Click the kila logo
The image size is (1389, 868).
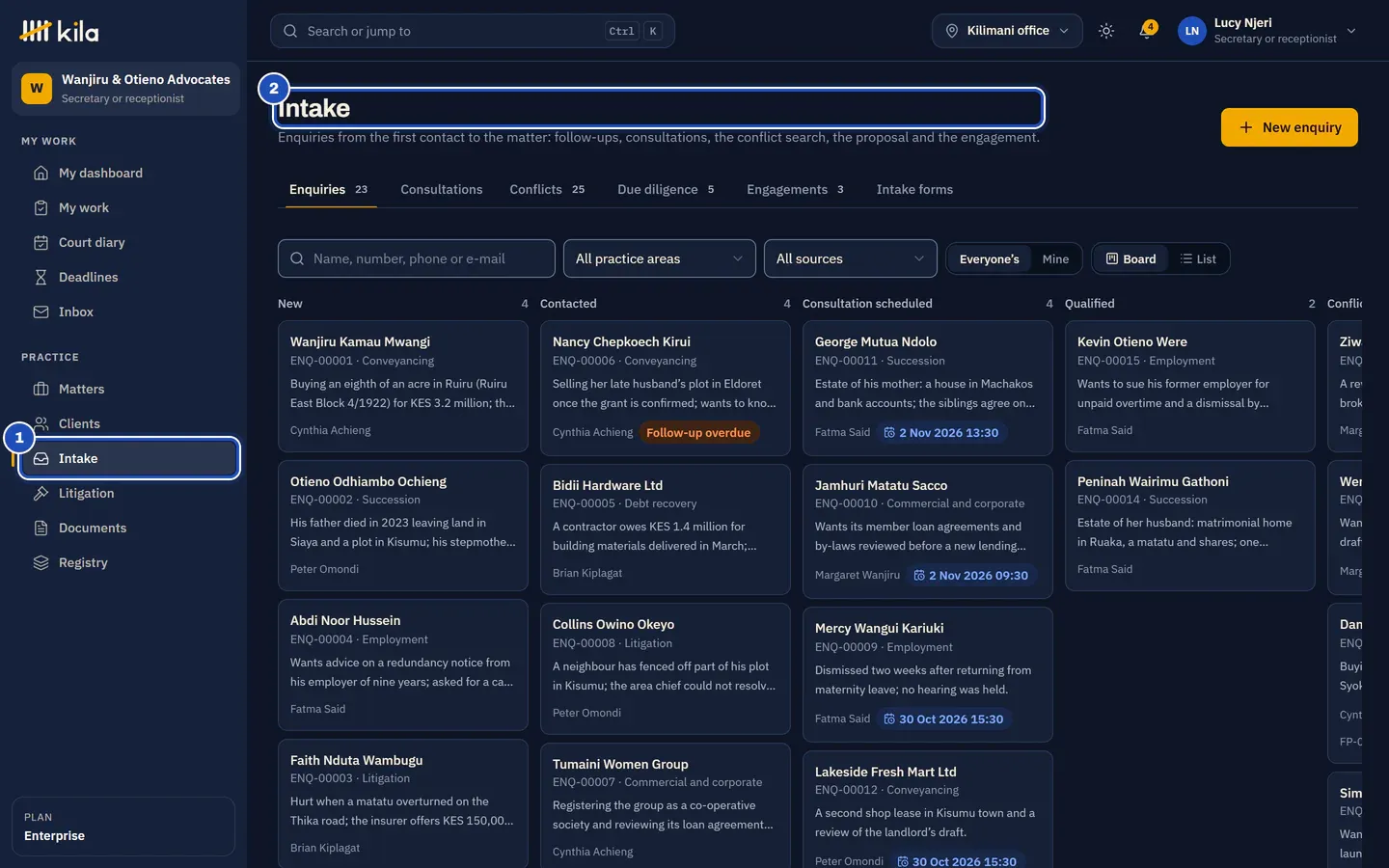(x=59, y=31)
